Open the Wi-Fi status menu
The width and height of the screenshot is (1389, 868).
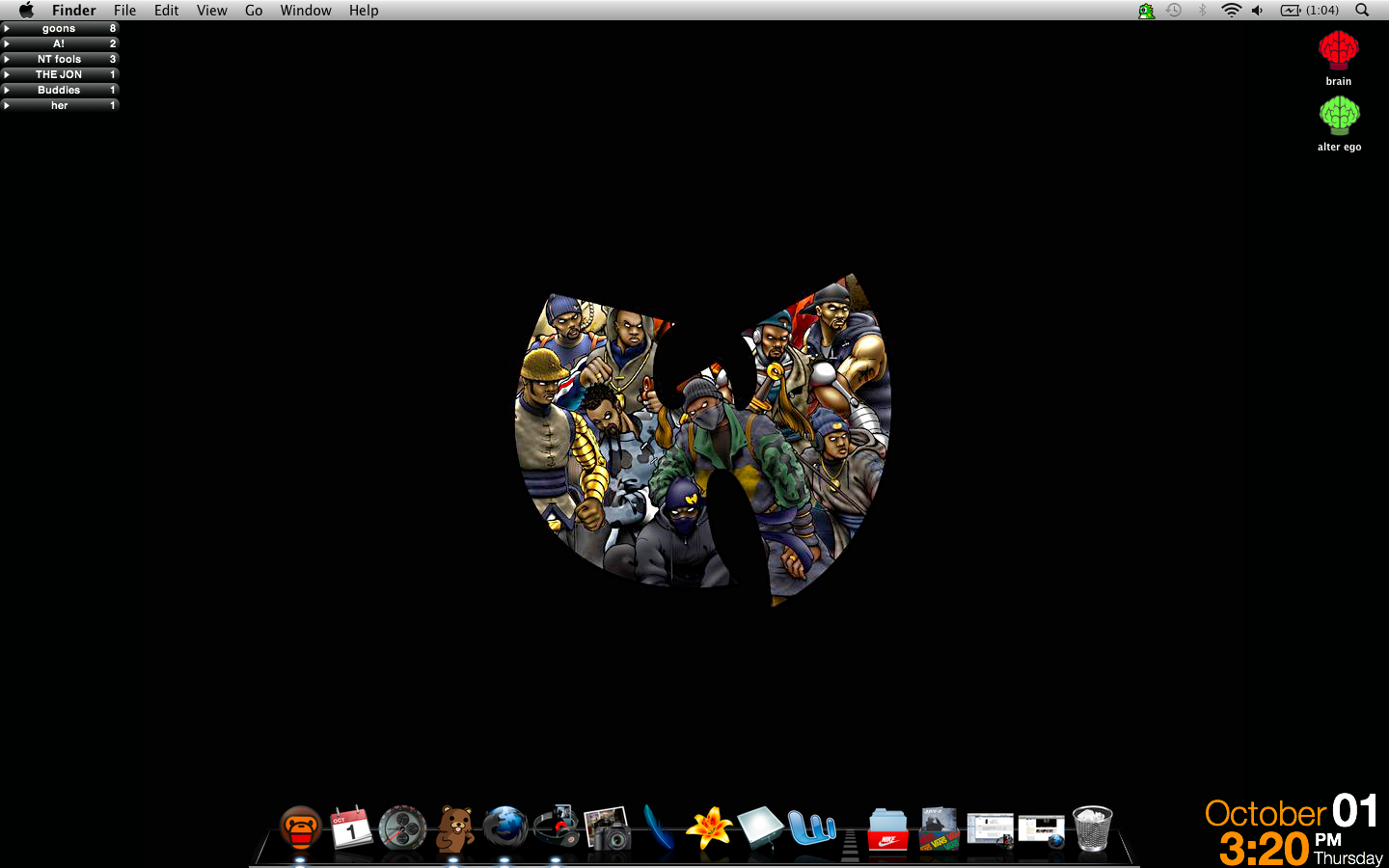click(1231, 10)
